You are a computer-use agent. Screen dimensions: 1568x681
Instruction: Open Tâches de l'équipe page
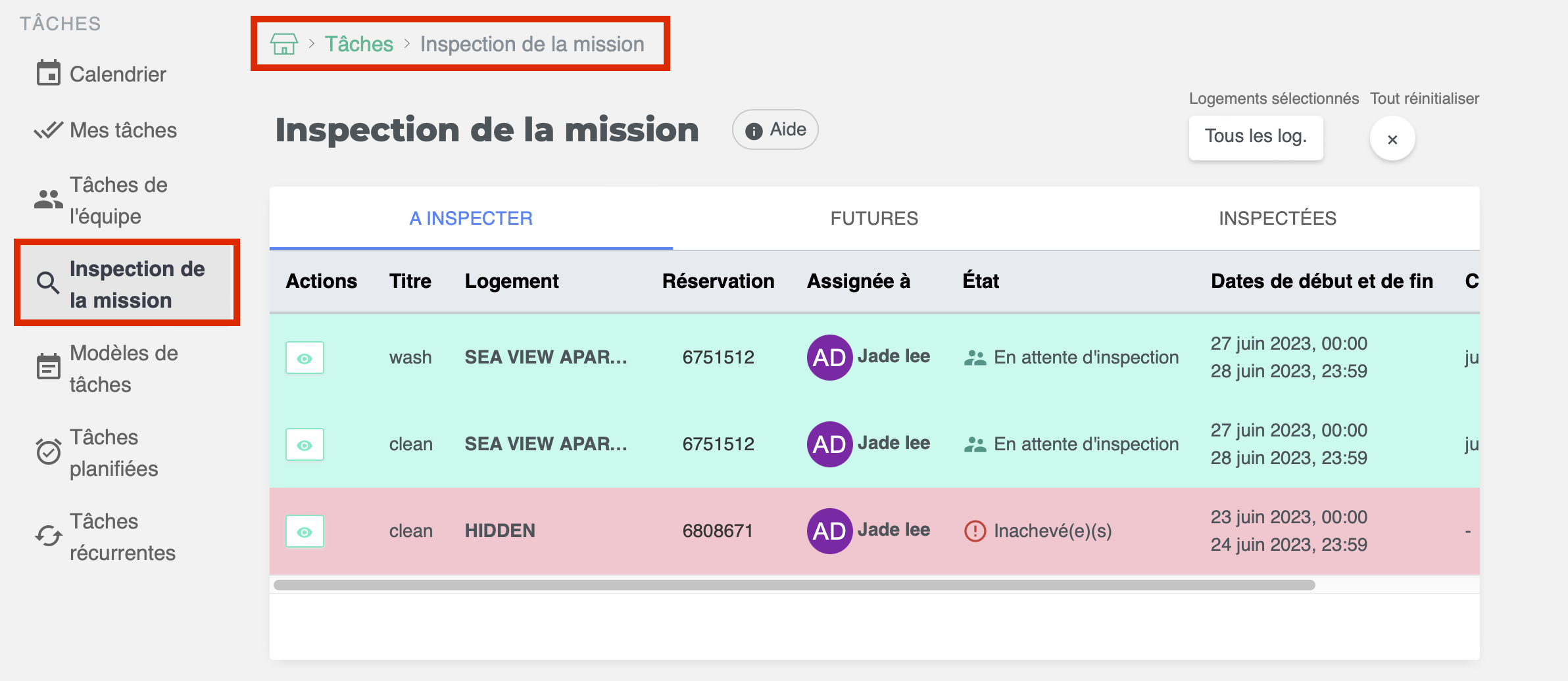117,200
